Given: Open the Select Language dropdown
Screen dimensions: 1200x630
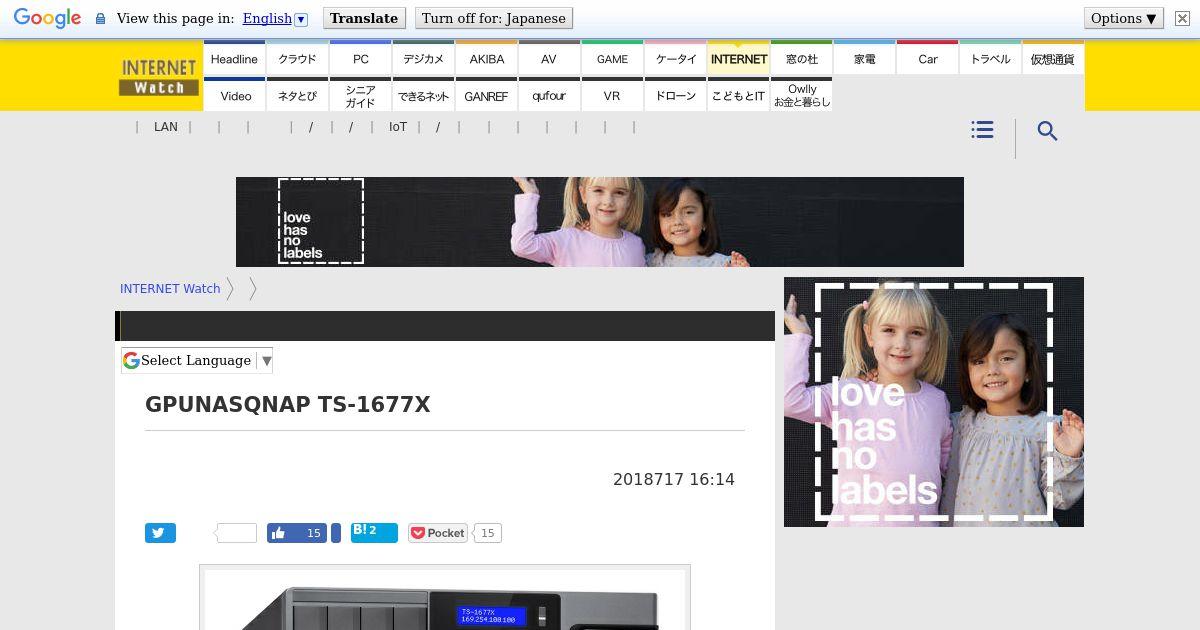Looking at the screenshot, I should pos(197,360).
